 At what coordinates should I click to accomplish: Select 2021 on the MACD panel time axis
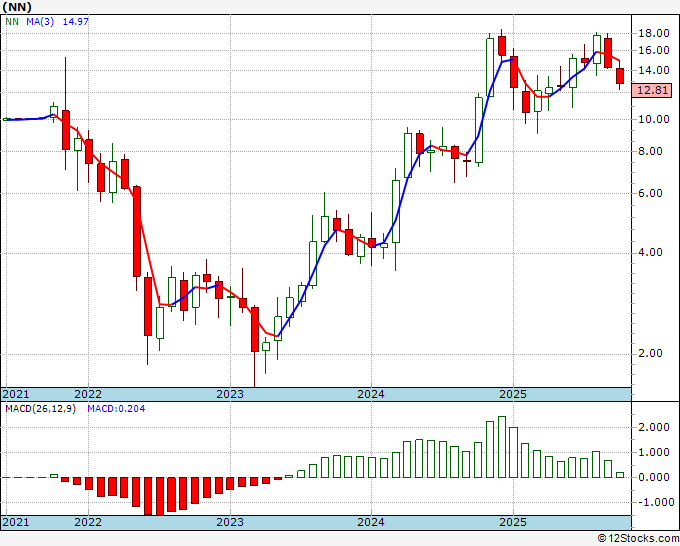[x=16, y=522]
